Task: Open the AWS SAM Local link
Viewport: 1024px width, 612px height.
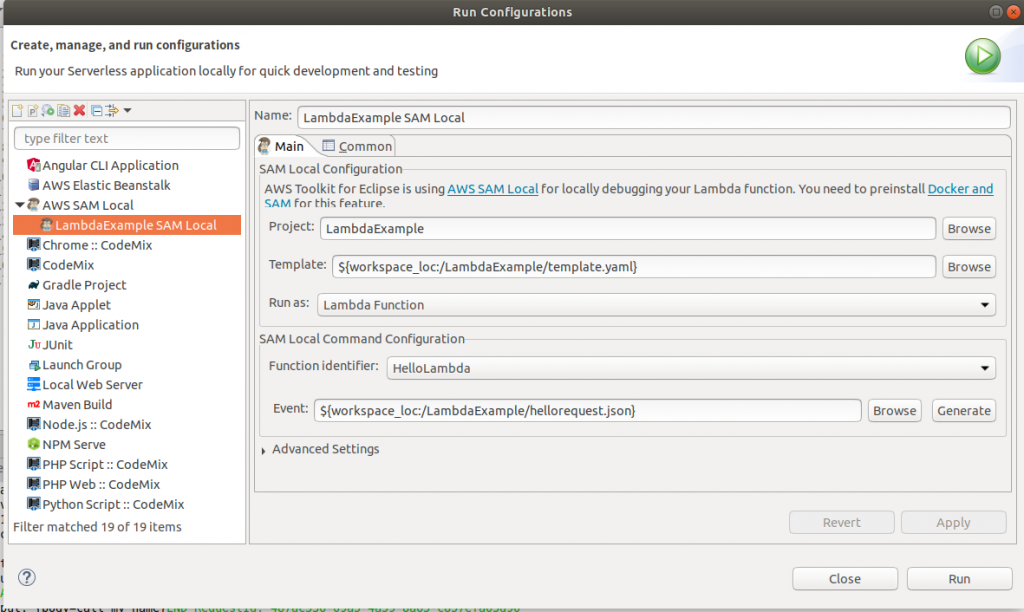Action: [x=492, y=189]
